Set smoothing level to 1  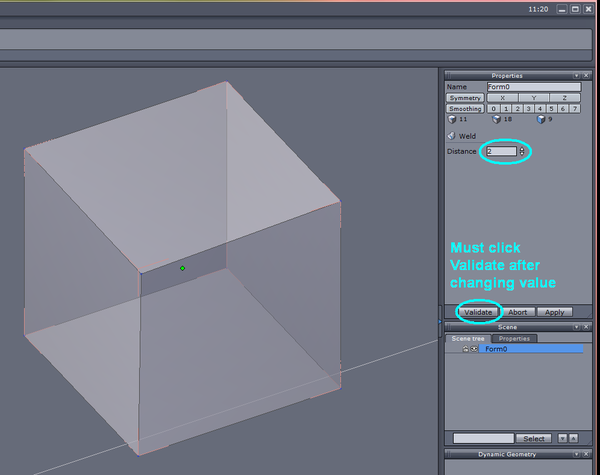[506, 109]
